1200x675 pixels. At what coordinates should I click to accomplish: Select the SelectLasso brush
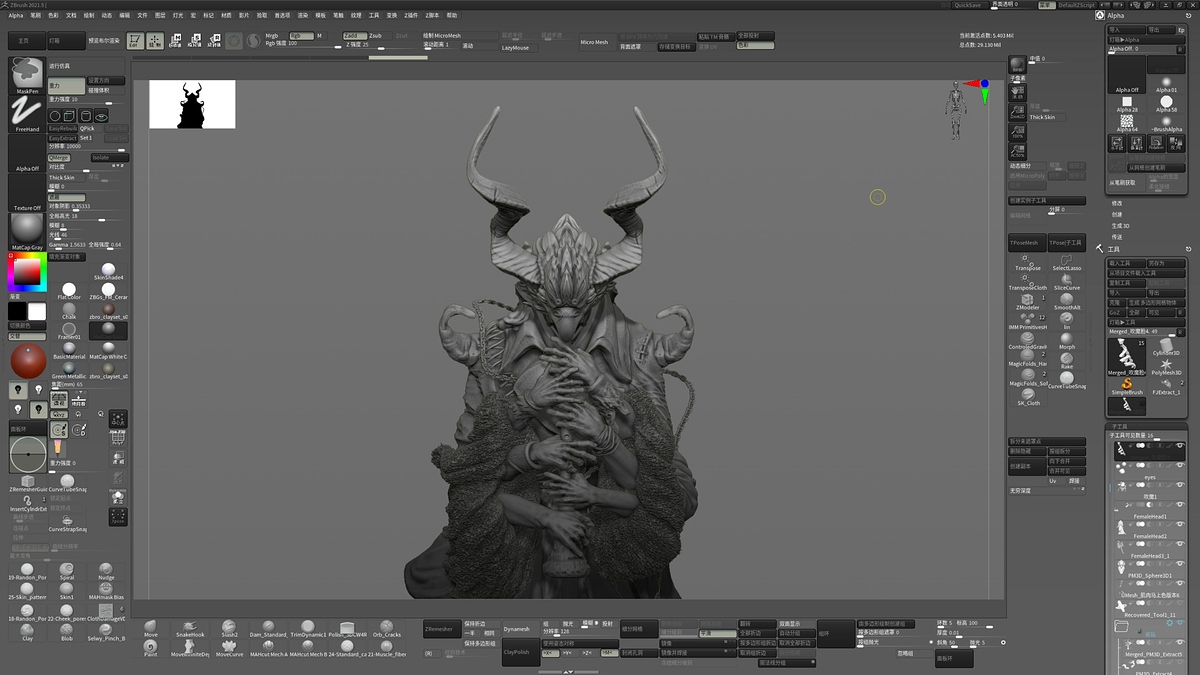1067,262
